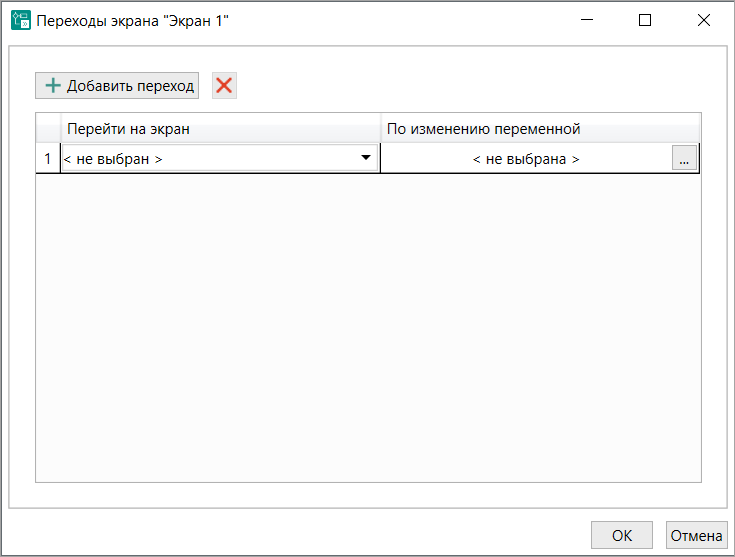Viewport: 735px width, 557px height.
Task: Maximize the transitions dialog window
Action: coord(645,20)
